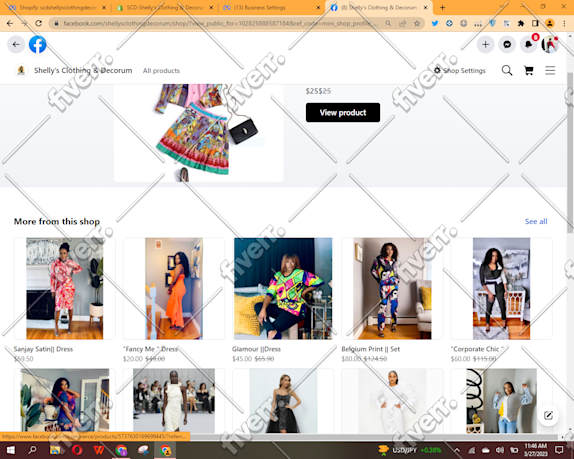Click the 'Sanjay Satin|| Dress' title

tap(43, 349)
